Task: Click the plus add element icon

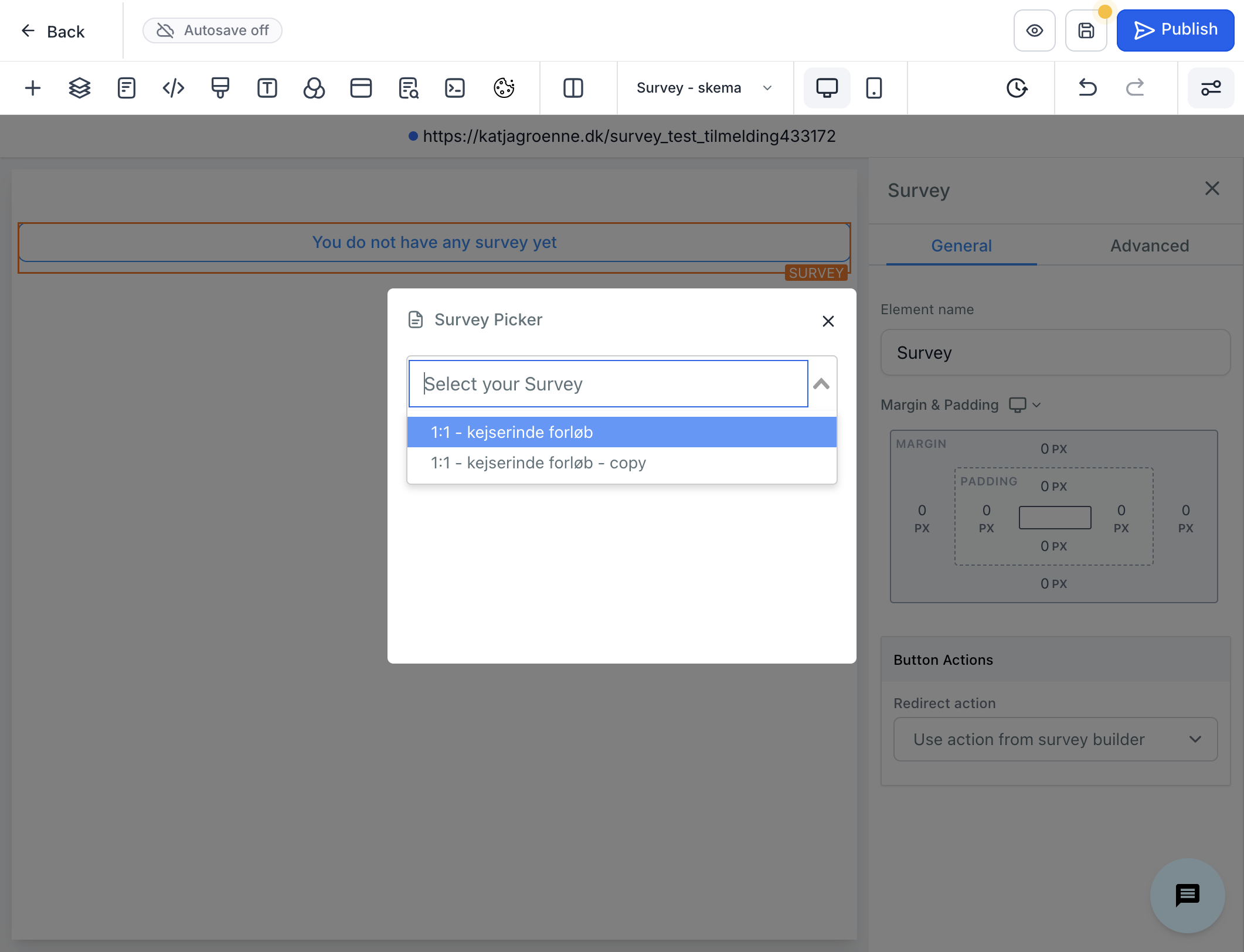Action: pos(33,88)
